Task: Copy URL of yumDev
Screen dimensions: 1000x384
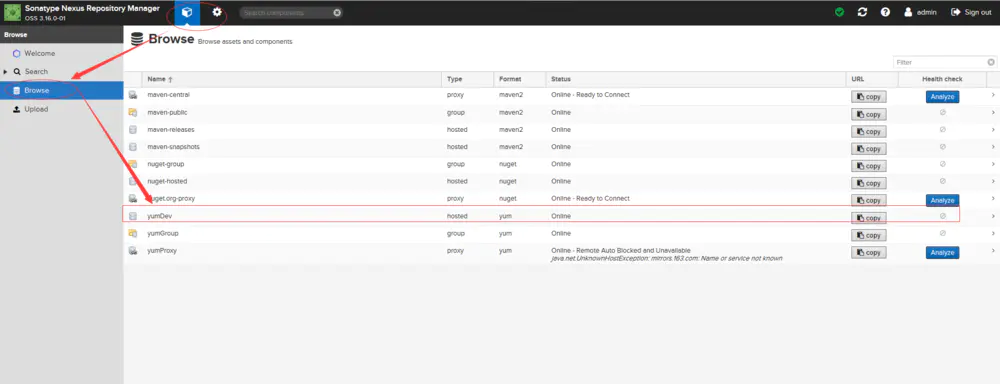Action: [869, 218]
